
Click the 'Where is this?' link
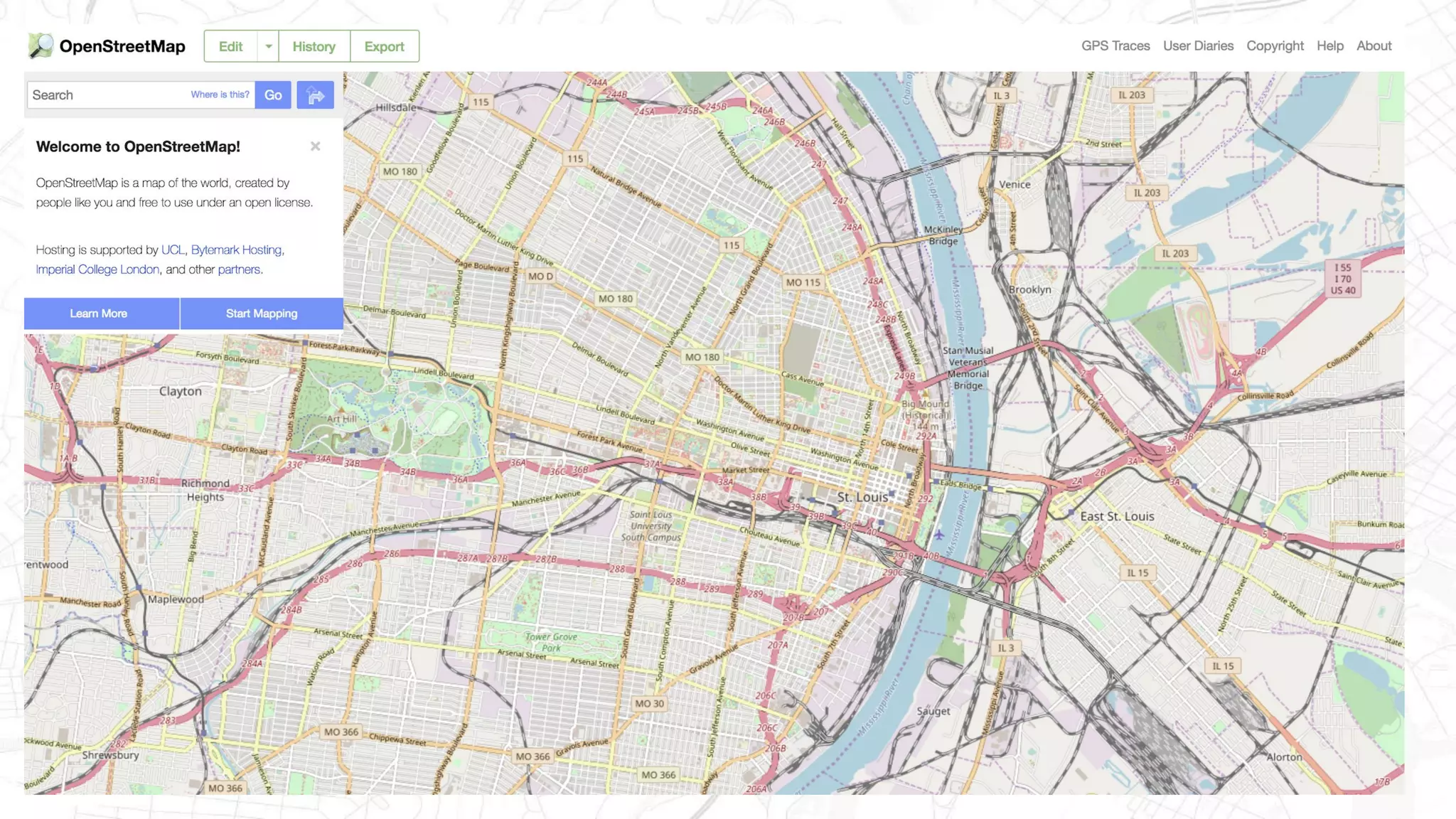[220, 95]
